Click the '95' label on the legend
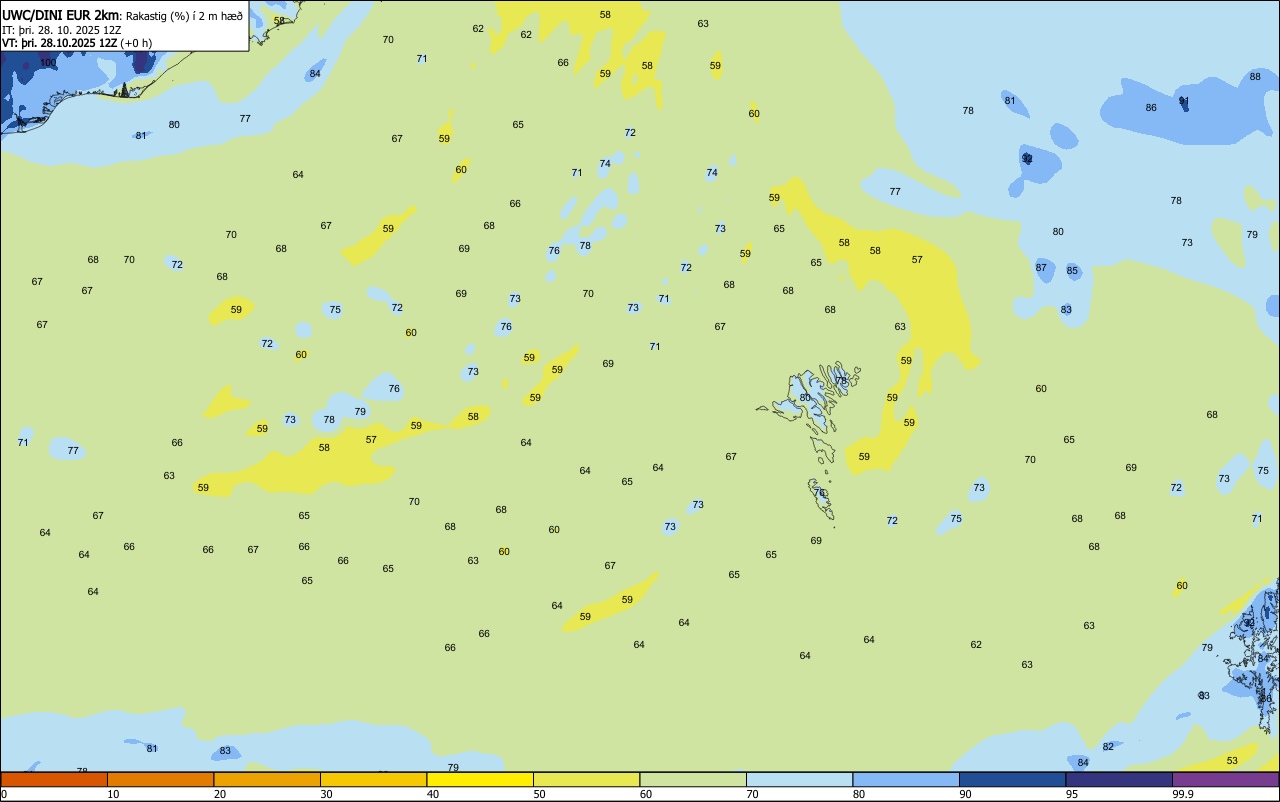Viewport: 1280px width, 802px height. pyautogui.click(x=1072, y=794)
